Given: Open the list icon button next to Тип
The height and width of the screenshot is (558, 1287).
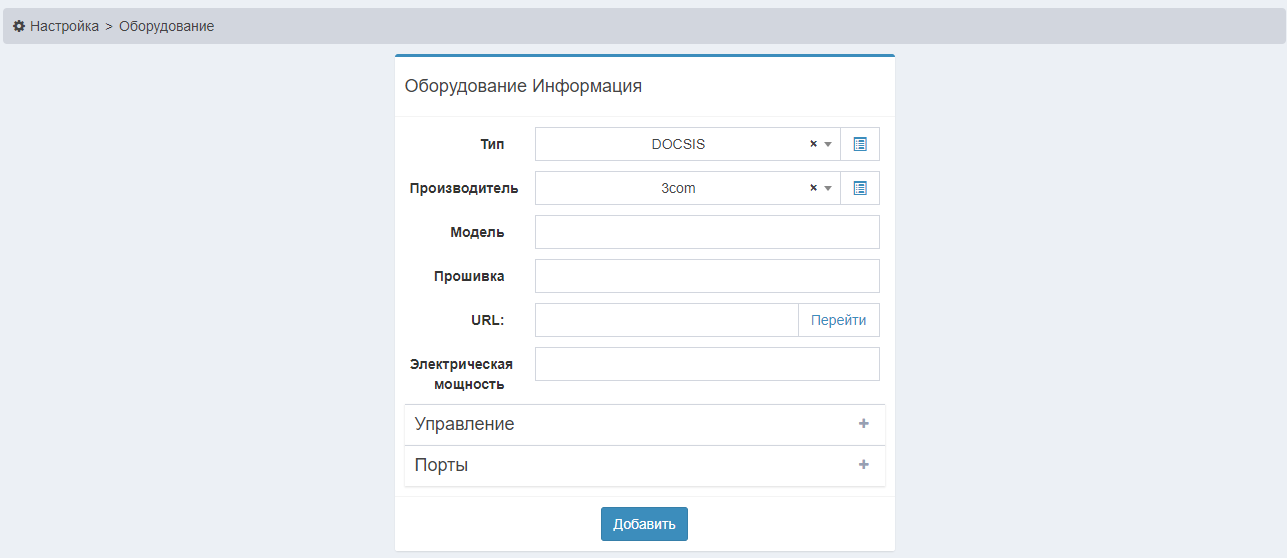Looking at the screenshot, I should (860, 144).
